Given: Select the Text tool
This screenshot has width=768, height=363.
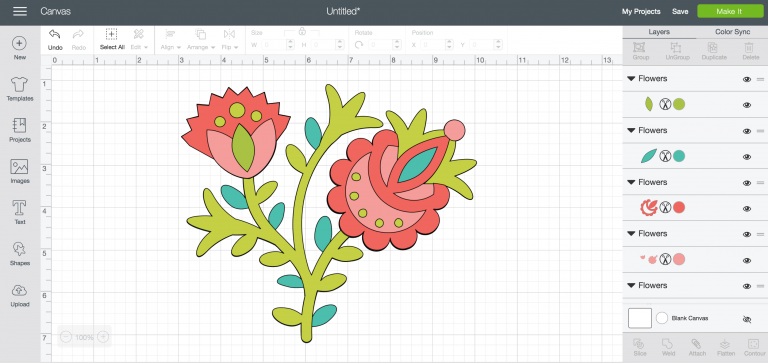Looking at the screenshot, I should click(20, 208).
